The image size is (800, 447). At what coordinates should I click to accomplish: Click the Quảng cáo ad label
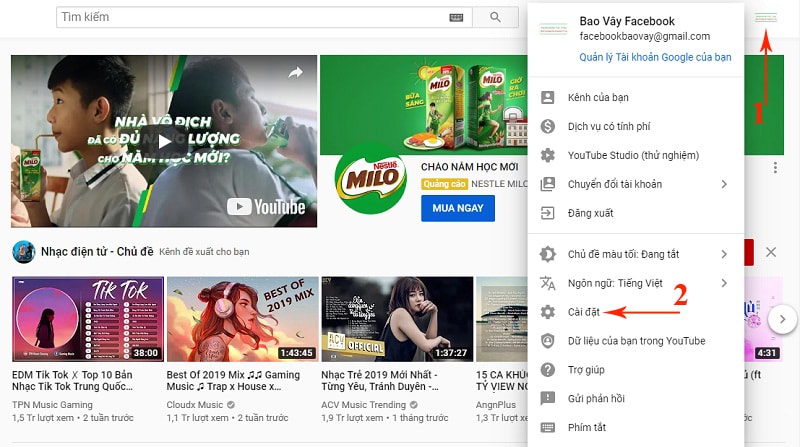(444, 184)
